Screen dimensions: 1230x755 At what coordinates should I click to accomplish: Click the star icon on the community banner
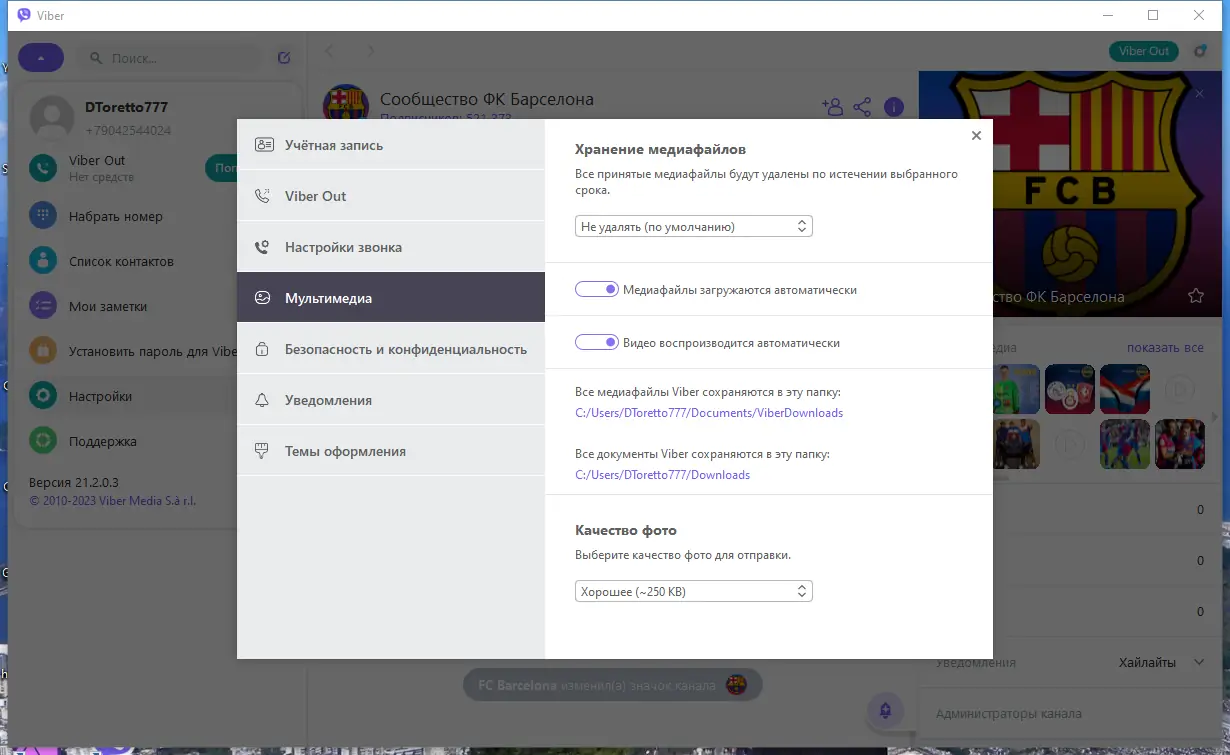tap(1195, 296)
